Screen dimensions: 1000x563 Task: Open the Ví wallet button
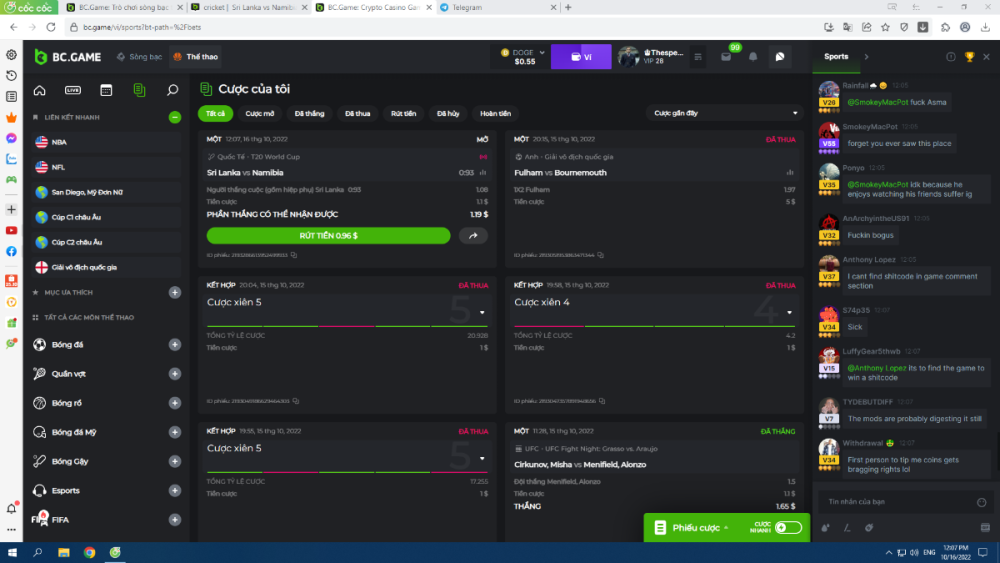(x=581, y=57)
